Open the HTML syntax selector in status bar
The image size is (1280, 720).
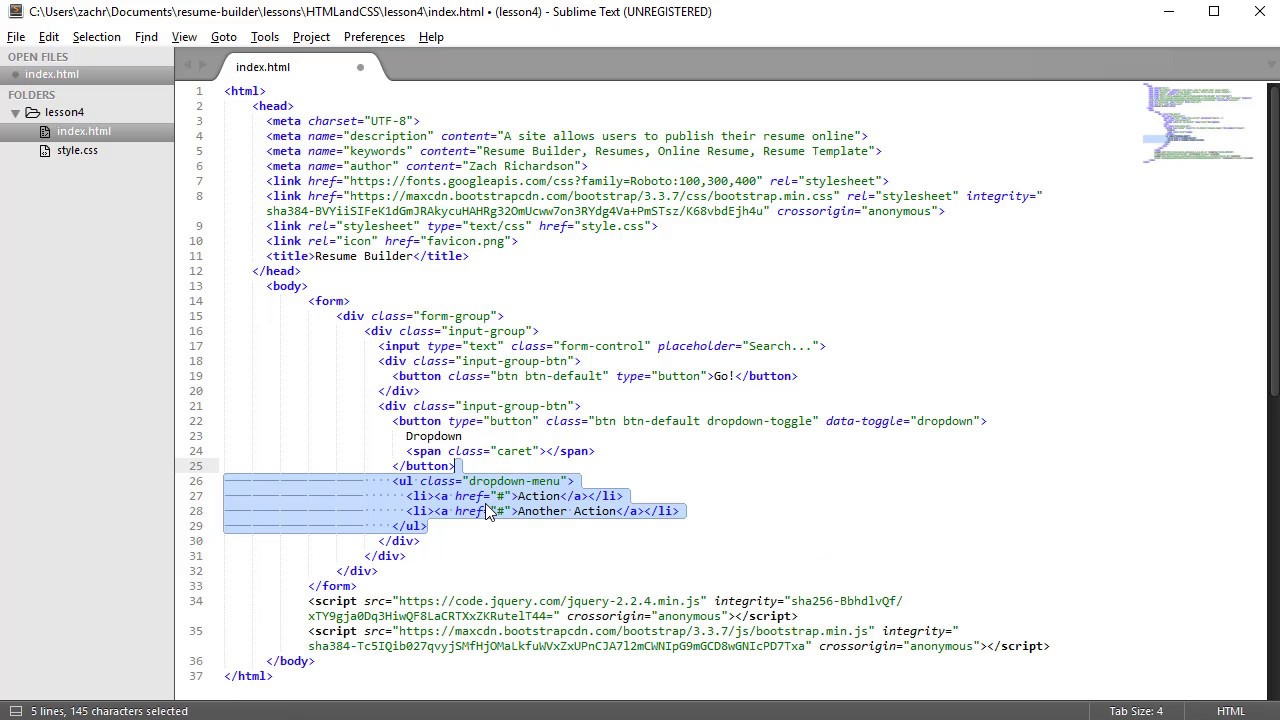click(1231, 711)
